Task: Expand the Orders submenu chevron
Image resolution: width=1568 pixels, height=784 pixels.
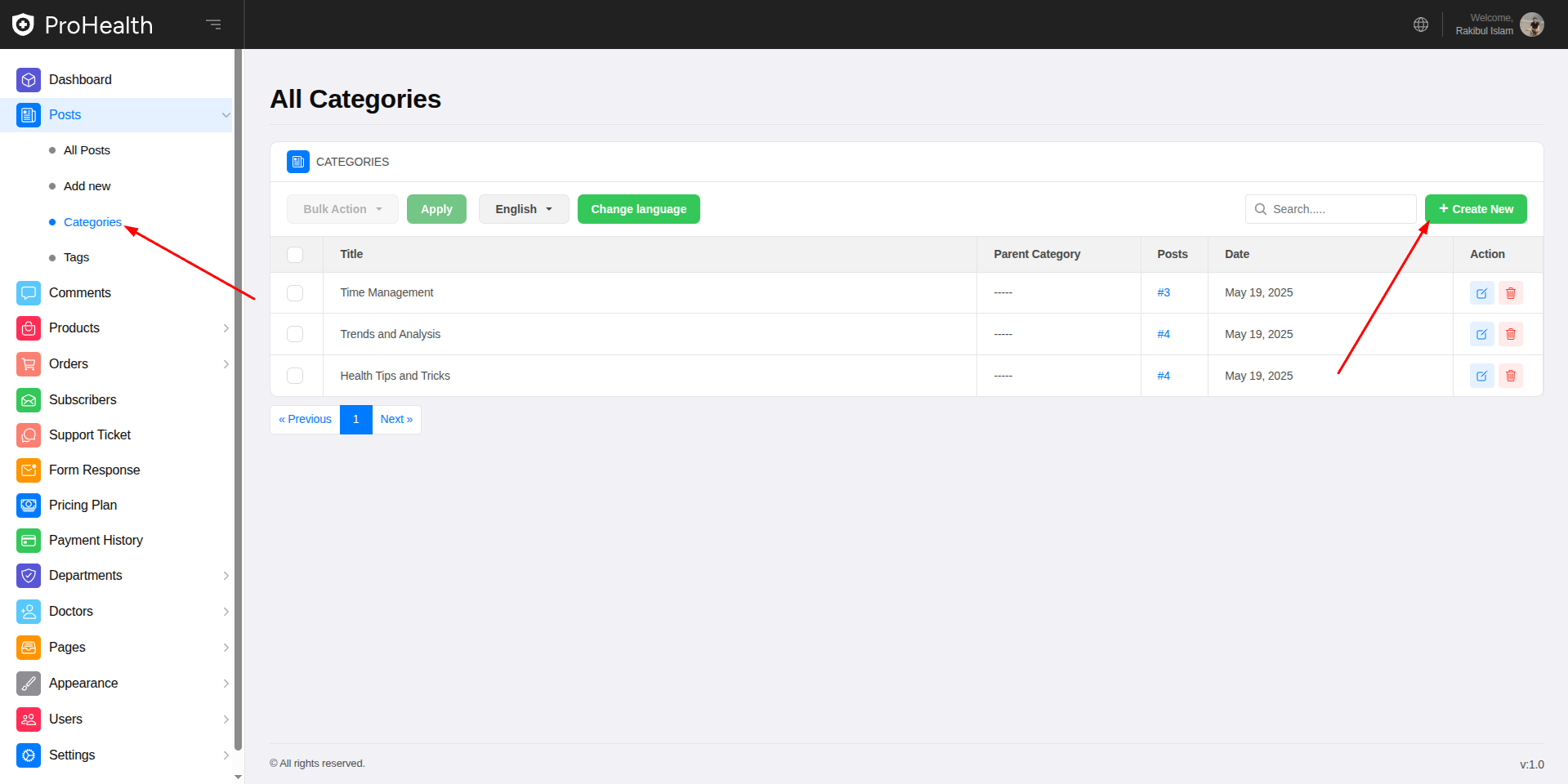Action: pyautogui.click(x=226, y=364)
